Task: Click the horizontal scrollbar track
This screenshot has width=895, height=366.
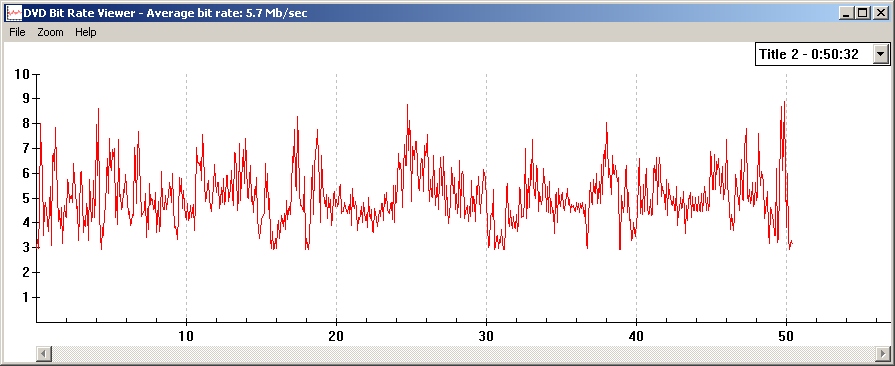Action: (463, 353)
